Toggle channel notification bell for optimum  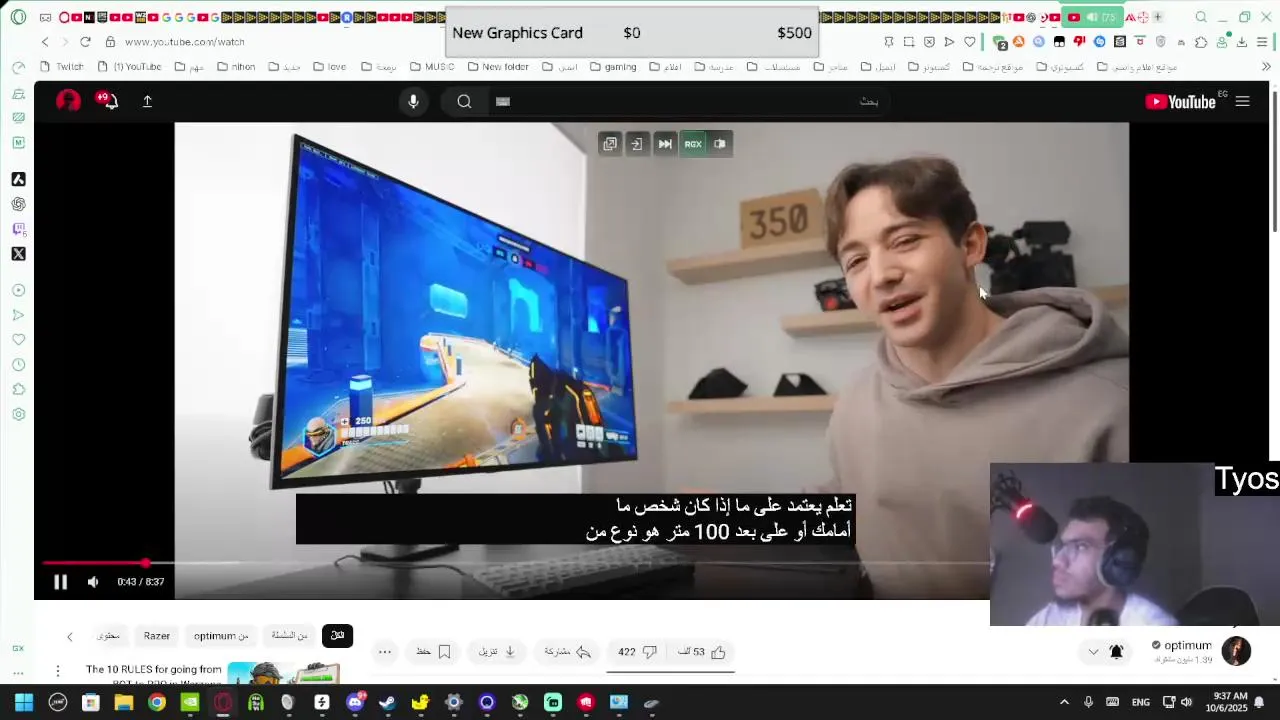click(1116, 652)
